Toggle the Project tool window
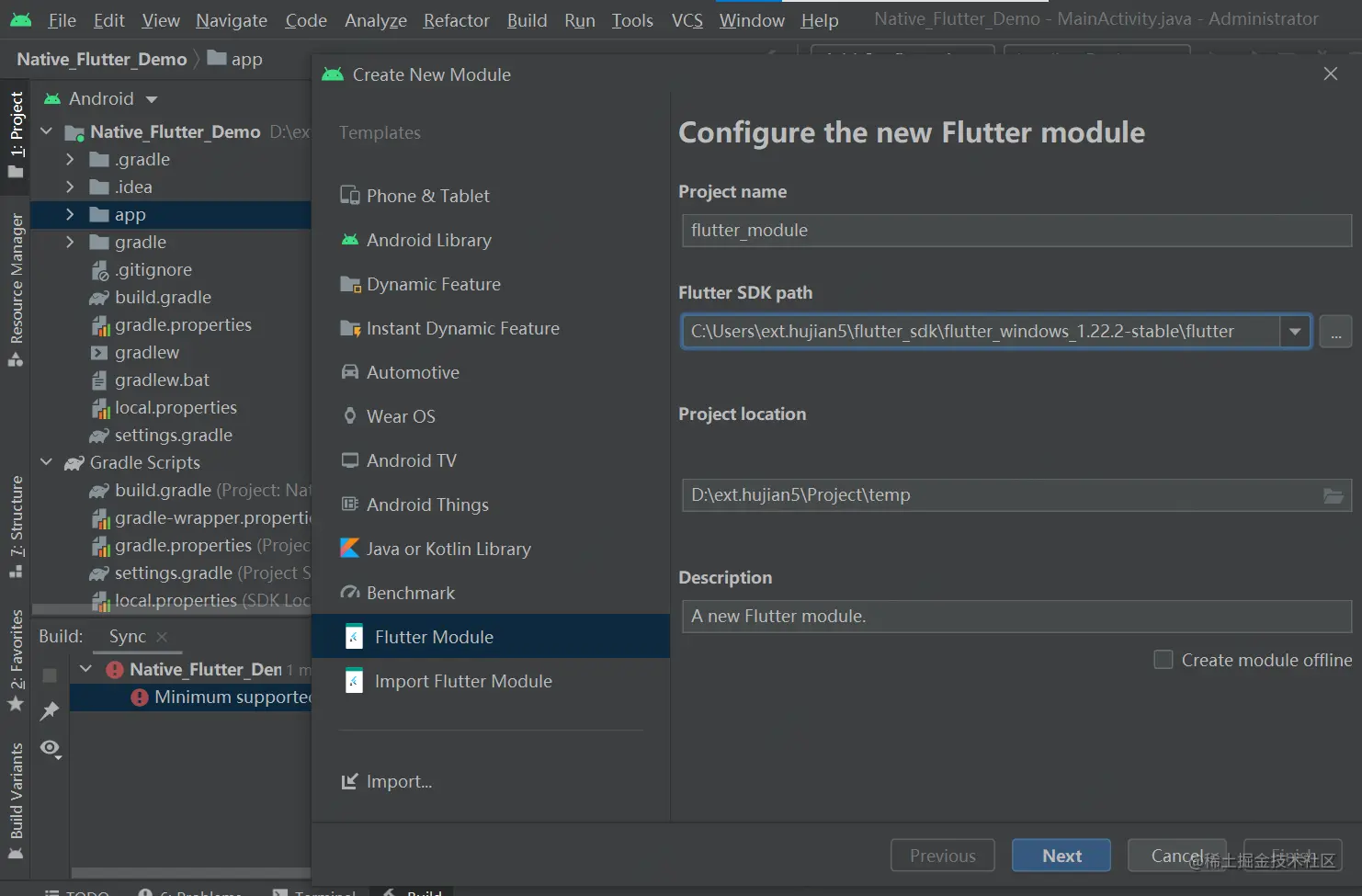Screen dimensions: 1362x896 16,135
